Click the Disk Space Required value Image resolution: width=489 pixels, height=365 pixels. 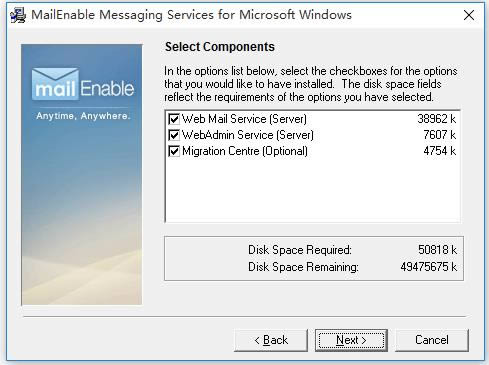(437, 250)
